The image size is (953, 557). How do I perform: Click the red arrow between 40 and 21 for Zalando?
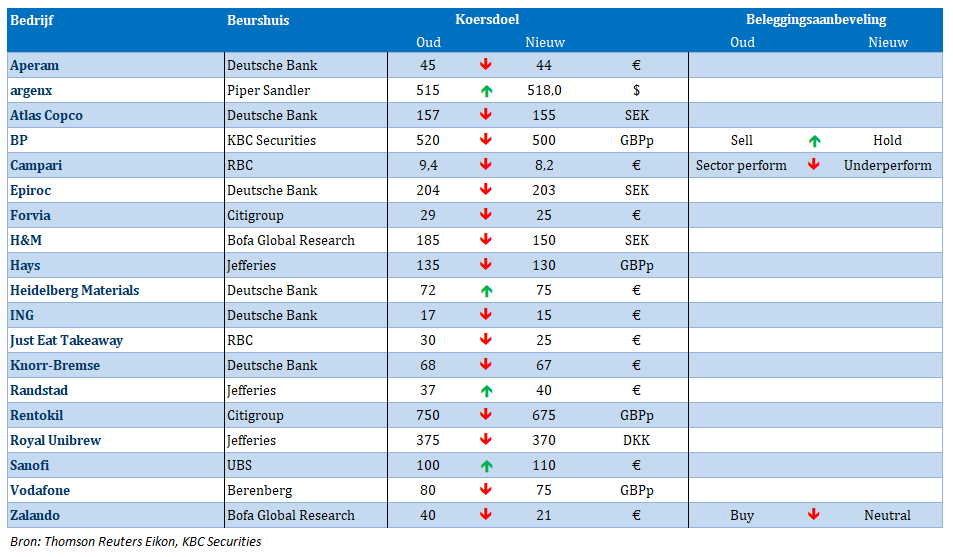486,514
